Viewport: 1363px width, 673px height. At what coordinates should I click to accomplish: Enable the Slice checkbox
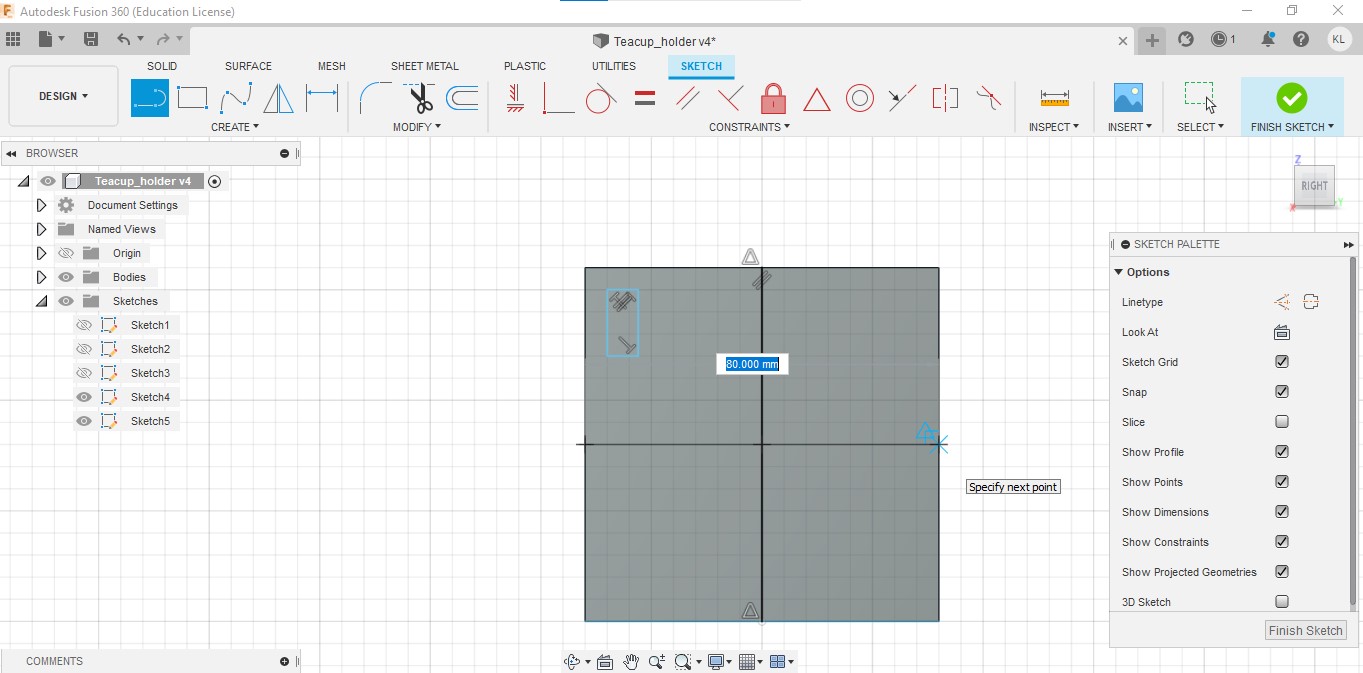[x=1282, y=422]
